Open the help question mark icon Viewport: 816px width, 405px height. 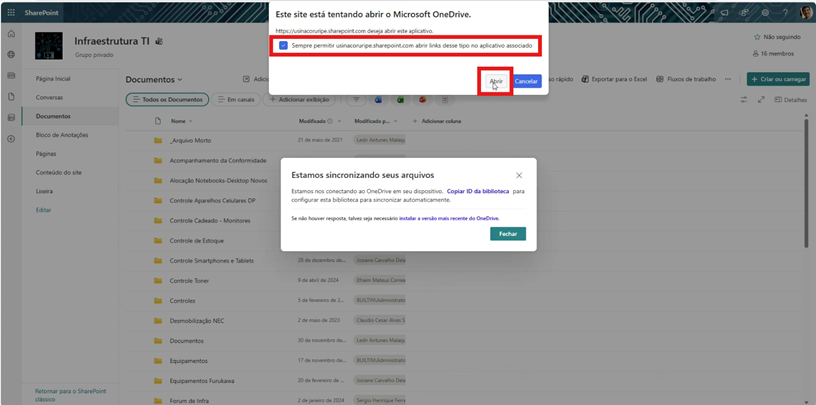click(785, 12)
